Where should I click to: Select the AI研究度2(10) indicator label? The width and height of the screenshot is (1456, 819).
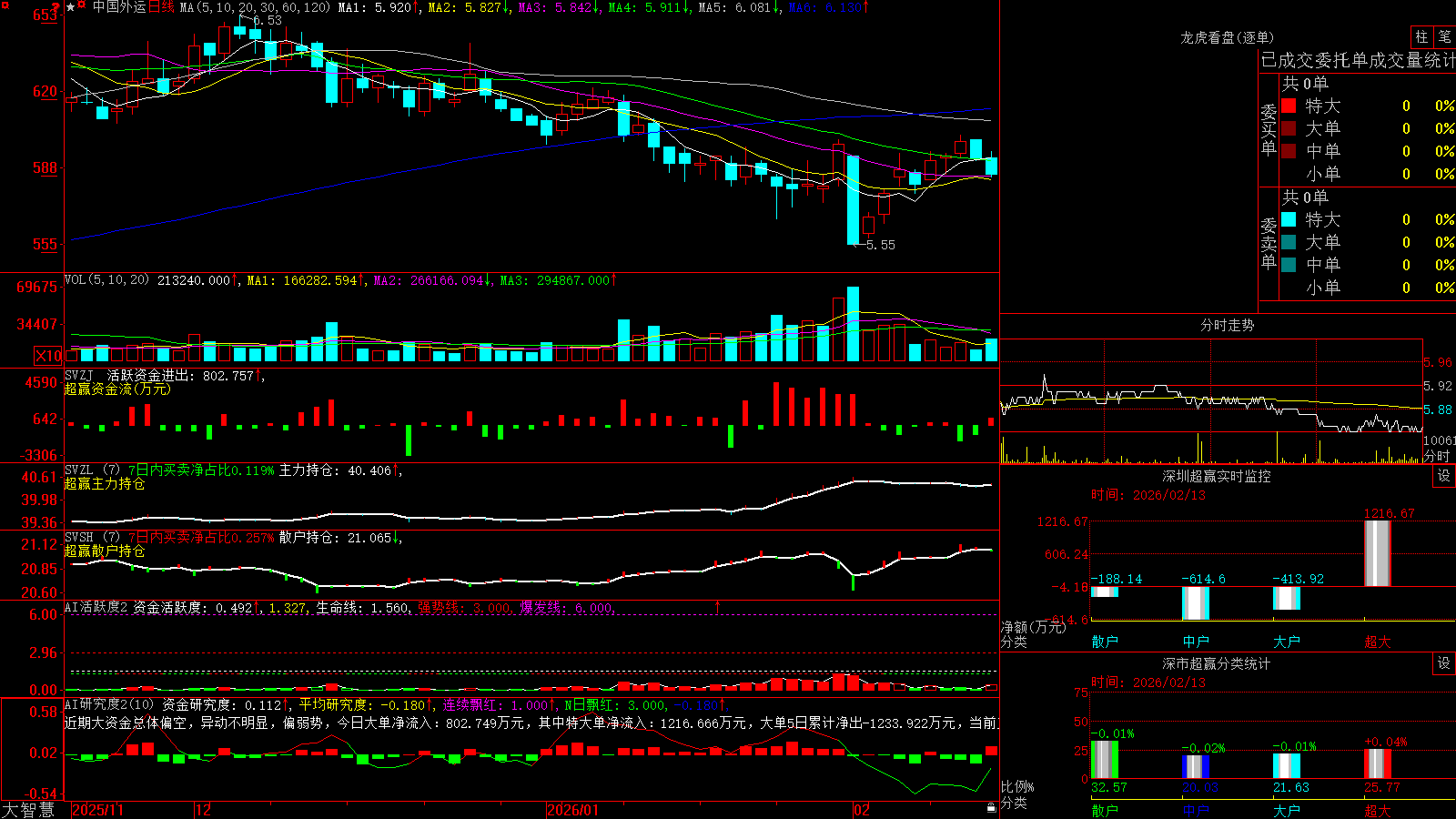click(109, 704)
